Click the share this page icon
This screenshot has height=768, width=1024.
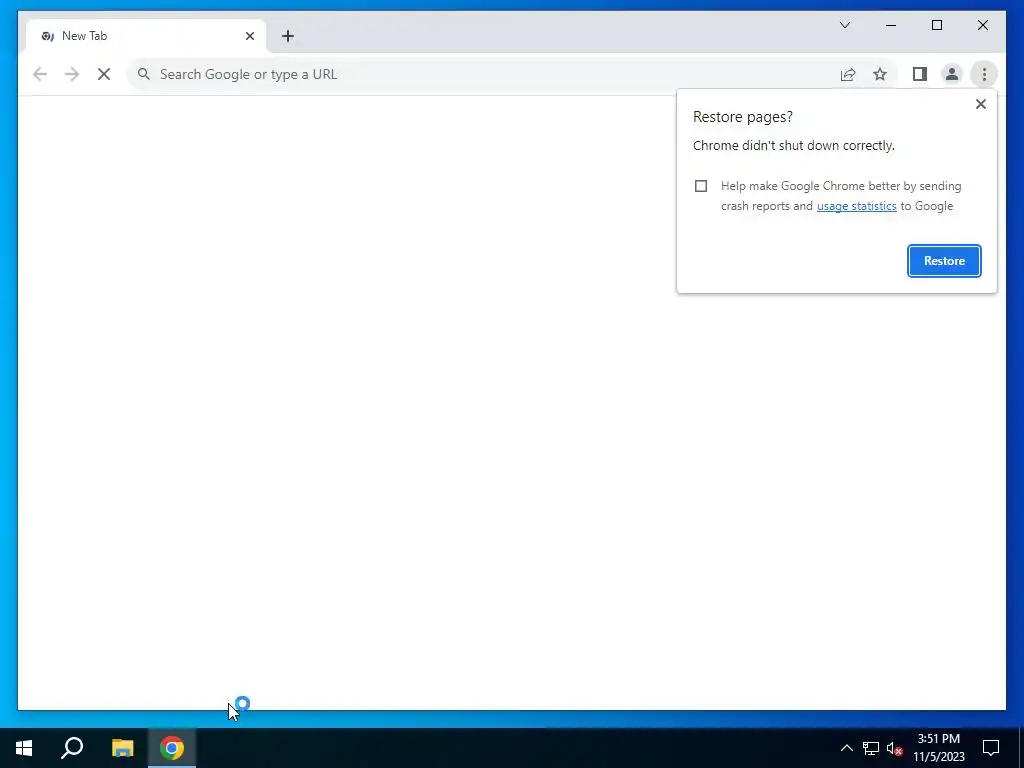coord(848,74)
